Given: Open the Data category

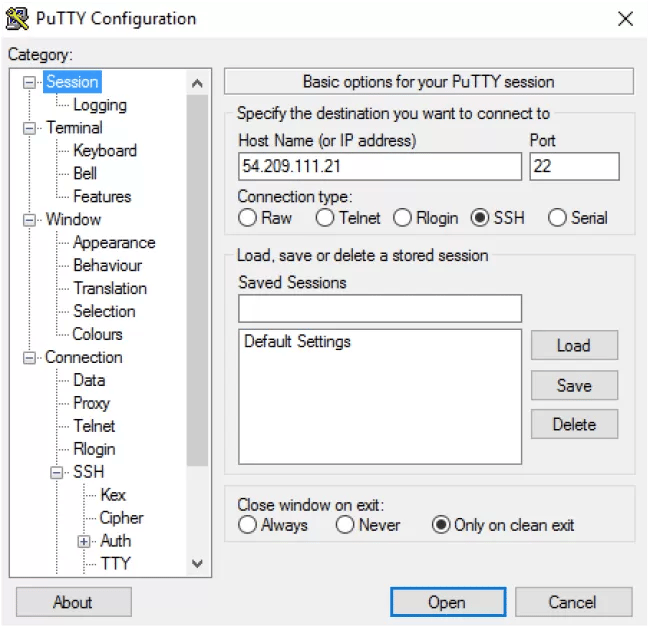Looking at the screenshot, I should tap(89, 380).
